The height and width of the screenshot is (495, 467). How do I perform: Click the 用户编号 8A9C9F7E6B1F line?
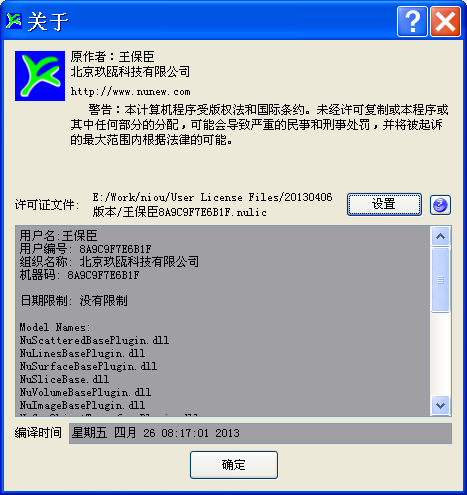click(x=85, y=249)
